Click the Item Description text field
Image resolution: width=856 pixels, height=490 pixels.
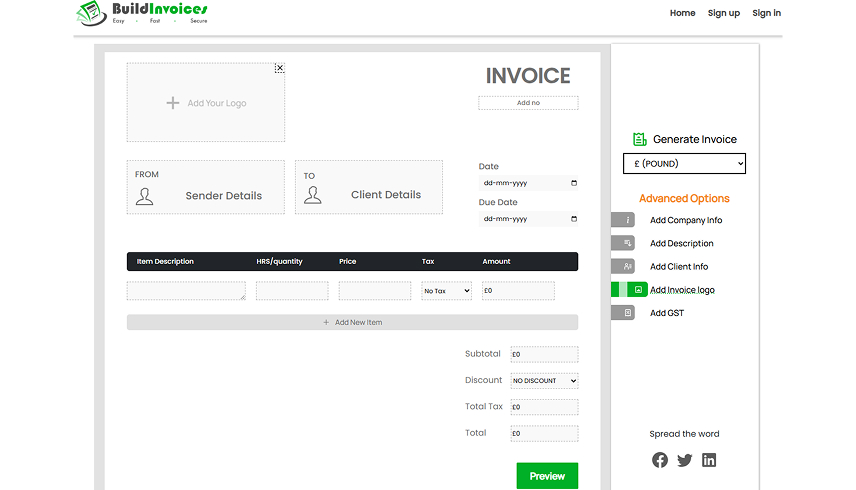pyautogui.click(x=185, y=291)
